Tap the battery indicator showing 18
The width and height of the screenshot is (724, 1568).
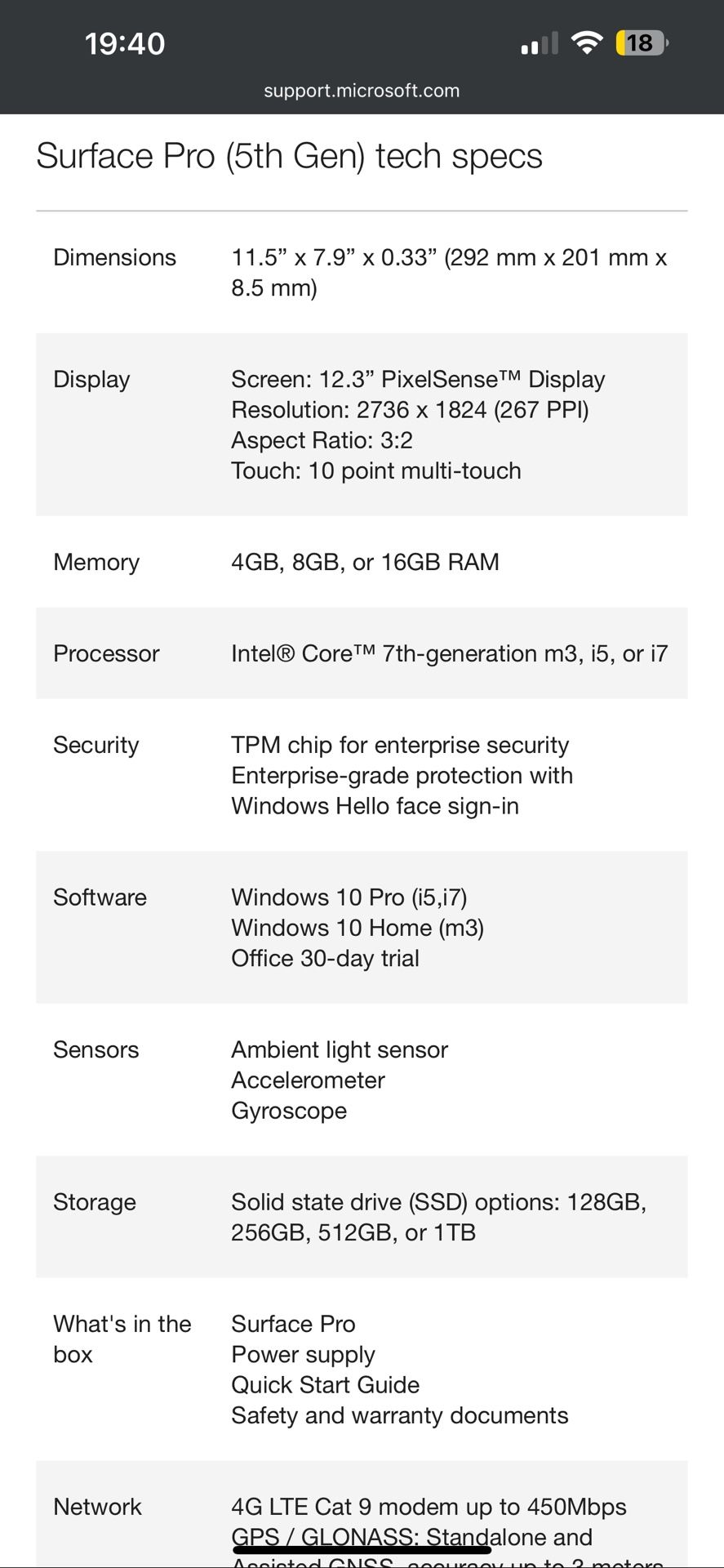coord(642,42)
